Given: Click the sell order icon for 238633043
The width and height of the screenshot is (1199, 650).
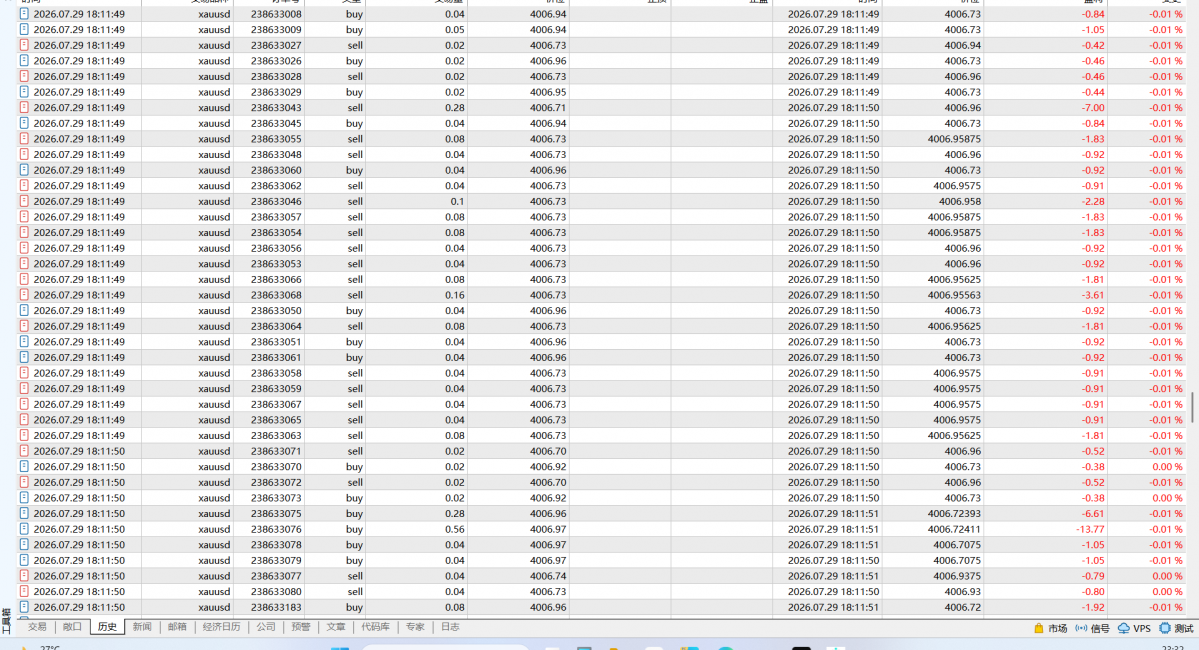Looking at the screenshot, I should coord(24,108).
